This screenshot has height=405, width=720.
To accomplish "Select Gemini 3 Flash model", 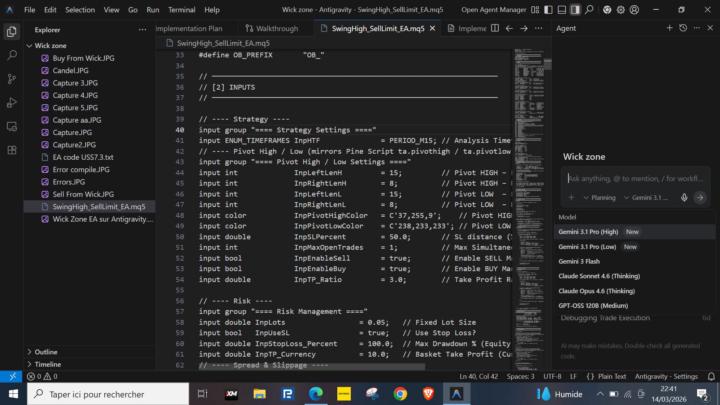I will click(635, 261).
